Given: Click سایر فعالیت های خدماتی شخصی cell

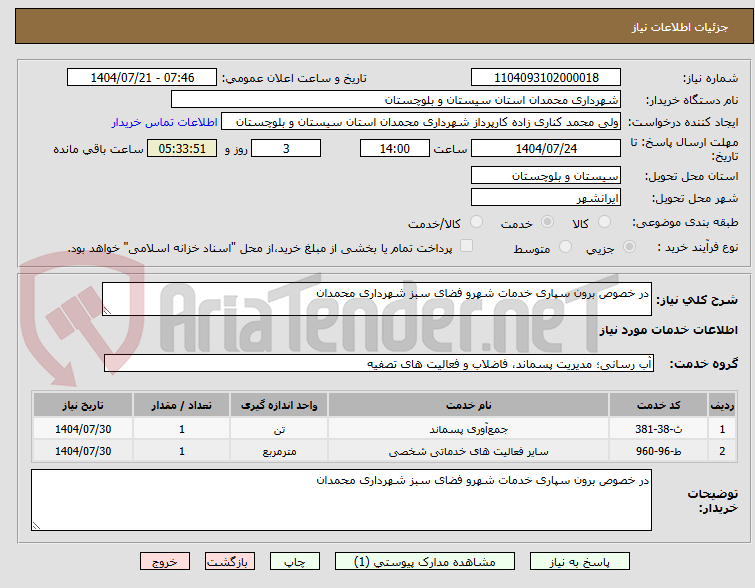Looking at the screenshot, I should click(469, 451).
